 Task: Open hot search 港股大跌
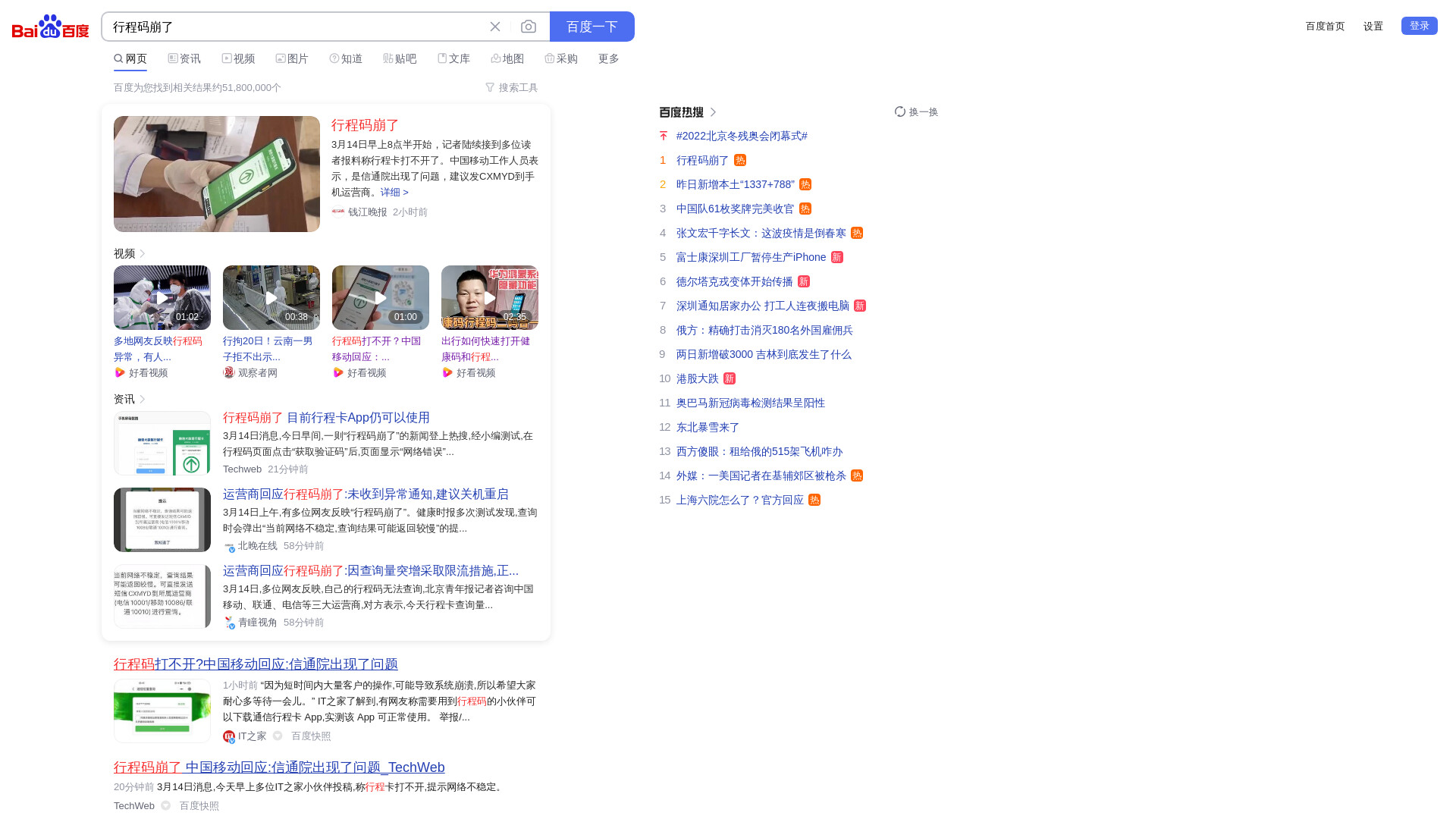pyautogui.click(x=697, y=378)
